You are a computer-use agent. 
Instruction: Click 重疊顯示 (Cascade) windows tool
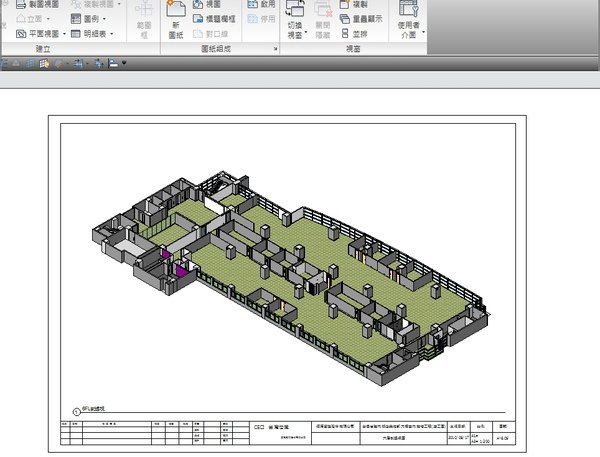tap(361, 19)
